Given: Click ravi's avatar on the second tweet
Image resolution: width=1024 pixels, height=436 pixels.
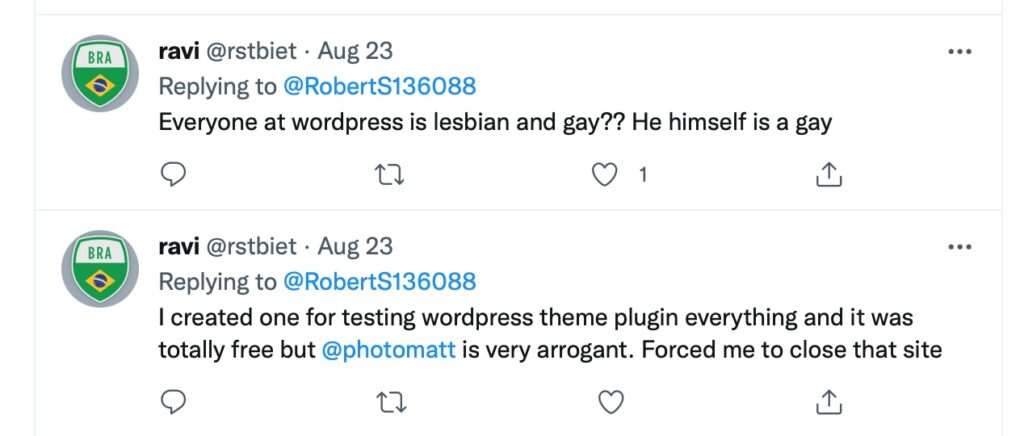Looking at the screenshot, I should (x=99, y=268).
